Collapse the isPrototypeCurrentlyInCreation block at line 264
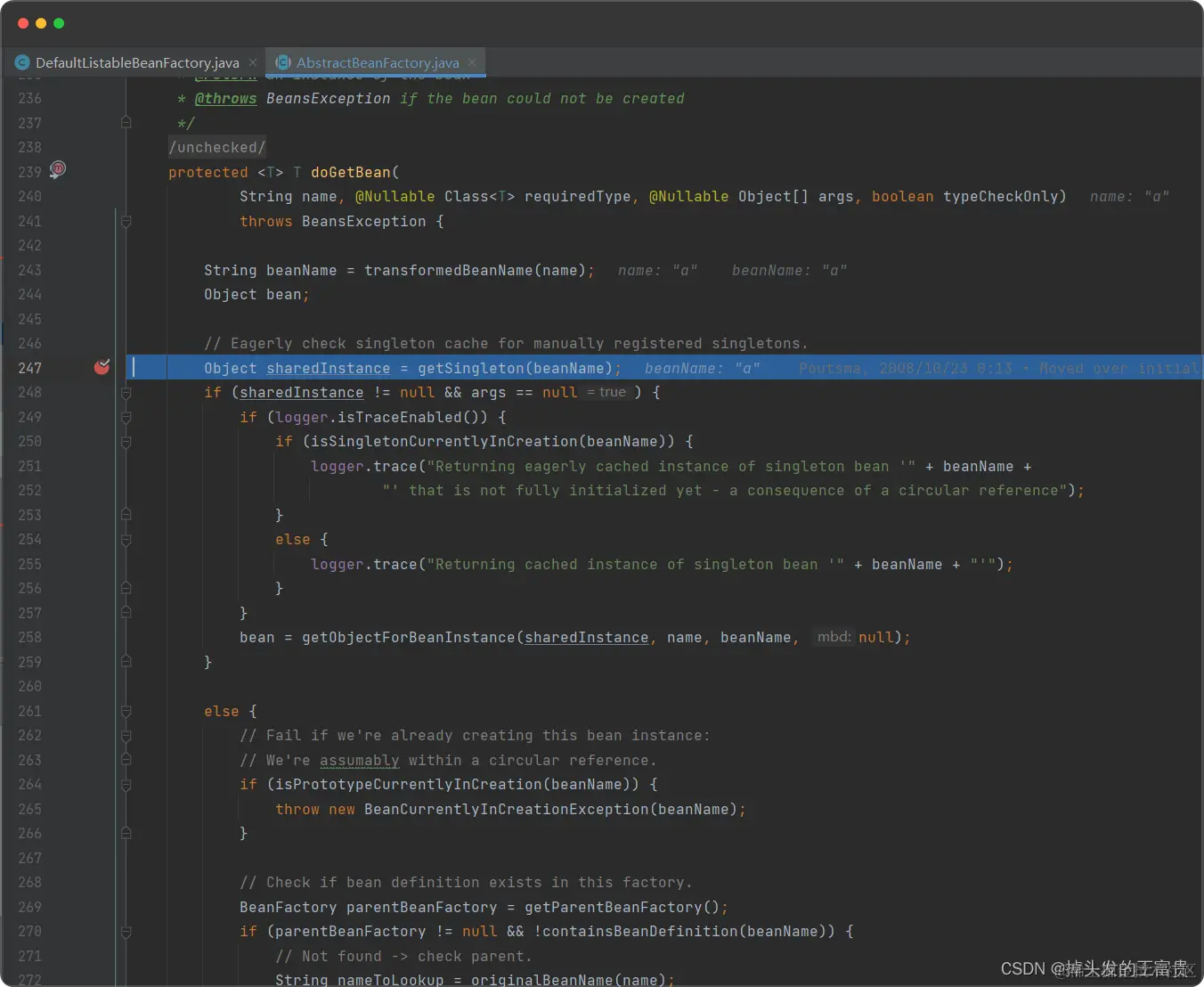The image size is (1204, 987). coord(126,785)
